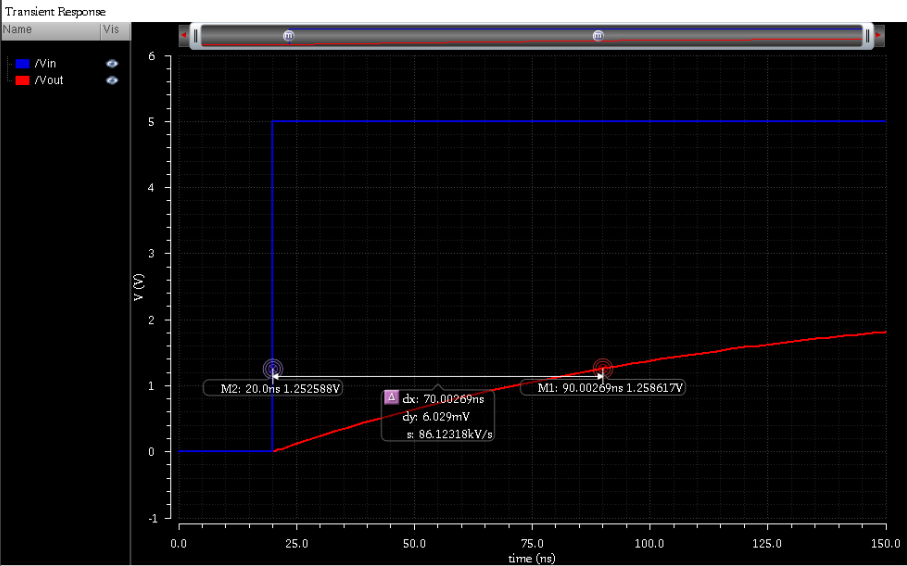Click the Transient Response title
Viewport: 907px width, 566px height.
point(56,12)
